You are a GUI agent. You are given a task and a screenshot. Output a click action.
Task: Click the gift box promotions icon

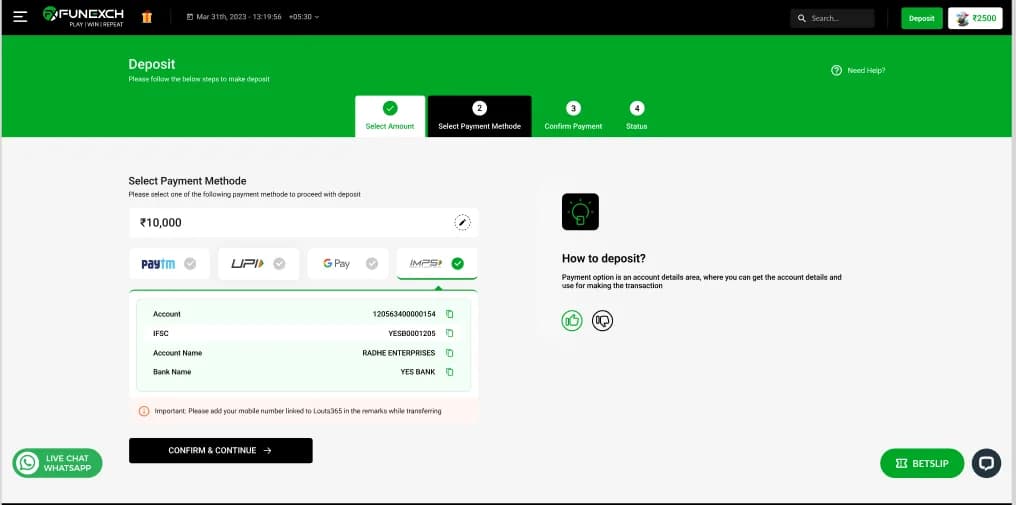(147, 17)
